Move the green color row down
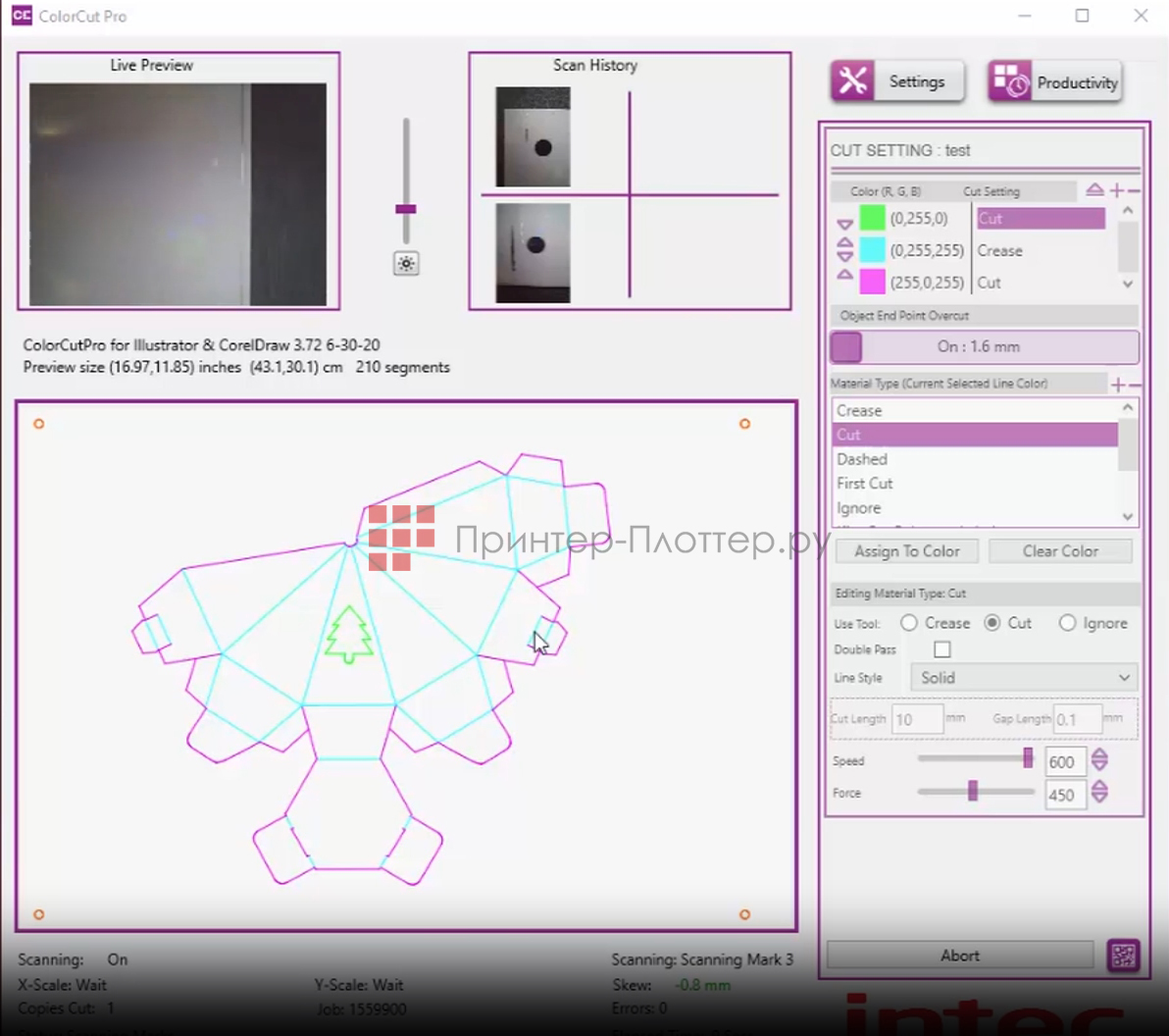Image resolution: width=1169 pixels, height=1036 pixels. (844, 225)
